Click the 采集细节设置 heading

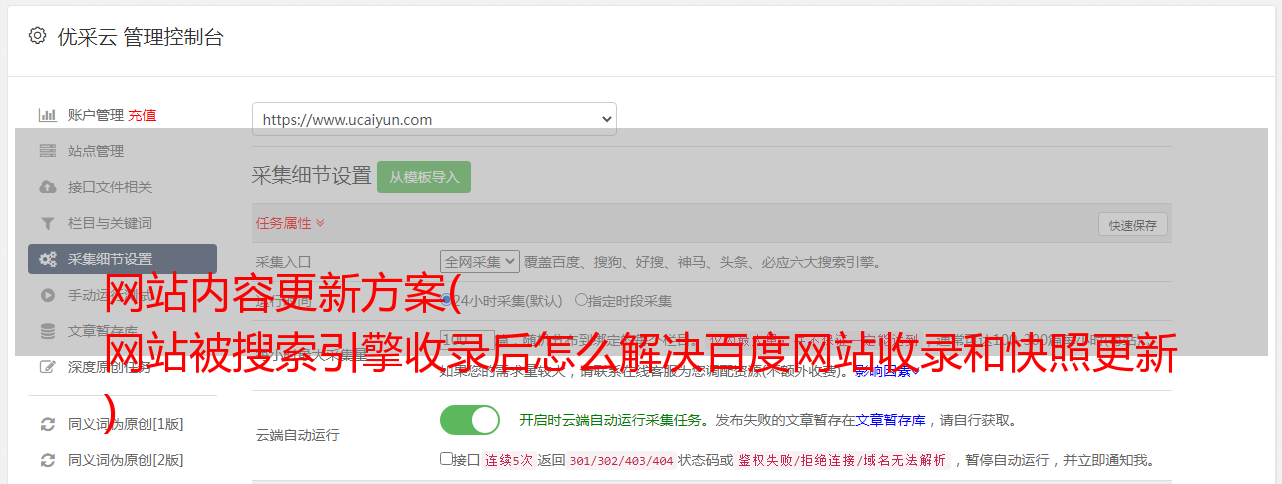[x=311, y=176]
